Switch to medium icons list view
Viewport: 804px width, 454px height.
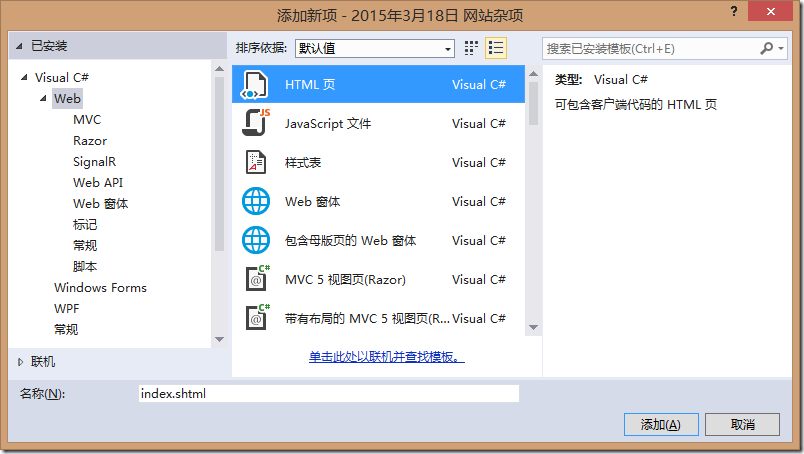pyautogui.click(x=496, y=48)
